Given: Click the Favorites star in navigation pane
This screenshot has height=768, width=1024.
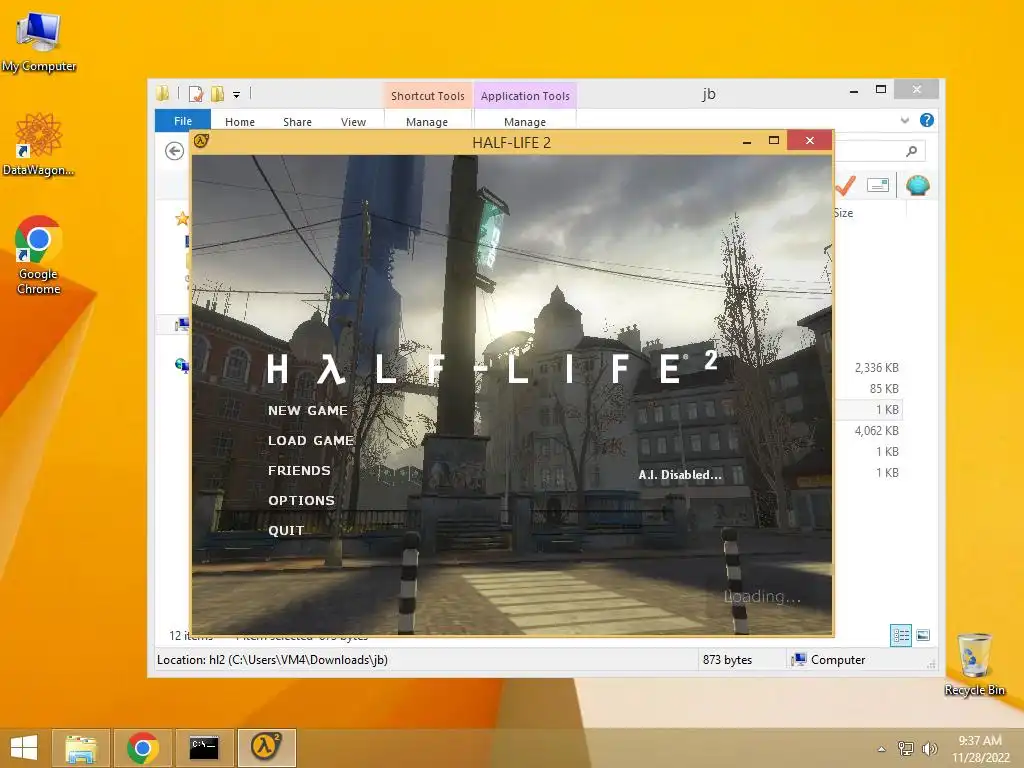Looking at the screenshot, I should [182, 219].
